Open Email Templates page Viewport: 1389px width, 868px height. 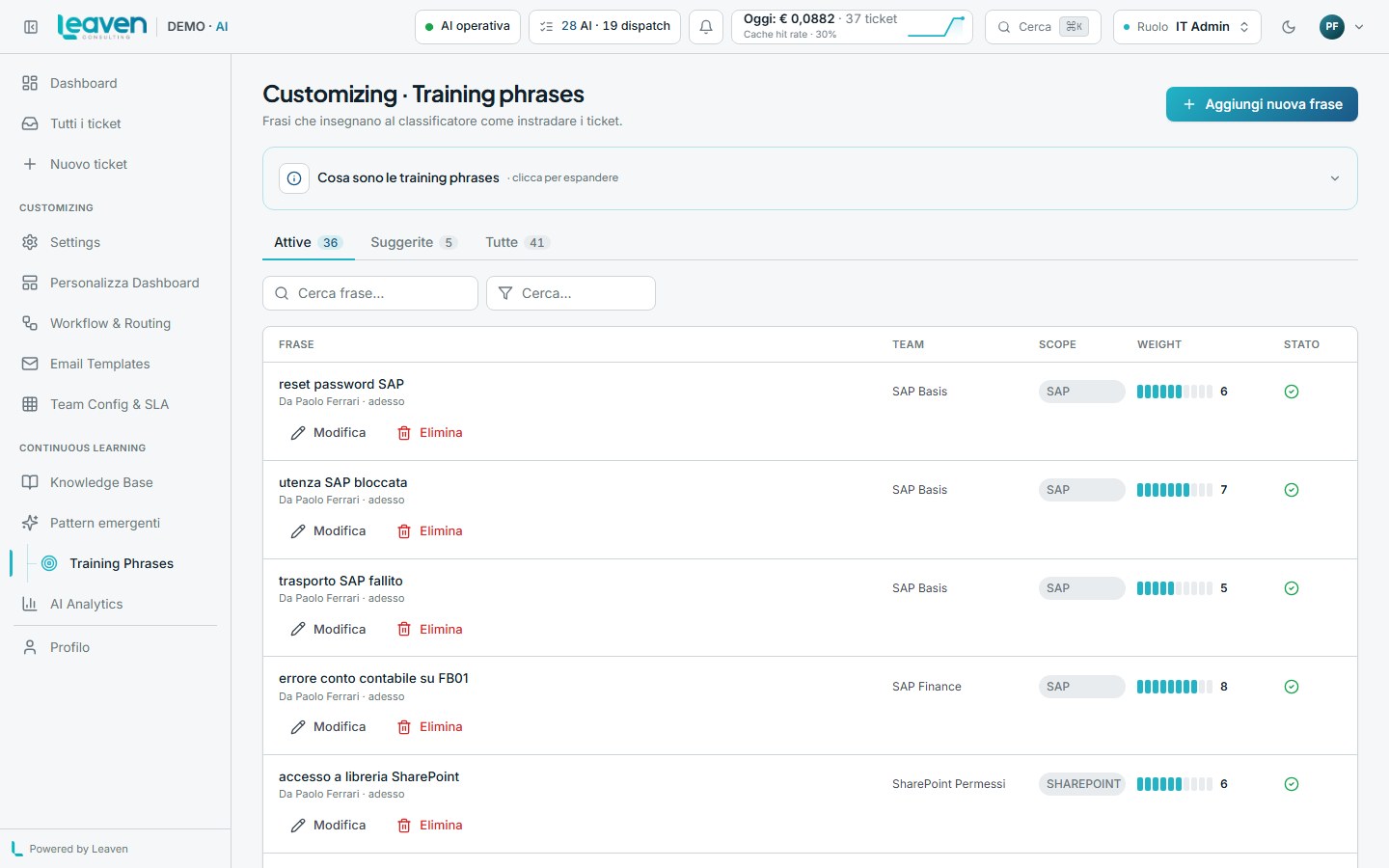tap(116, 364)
